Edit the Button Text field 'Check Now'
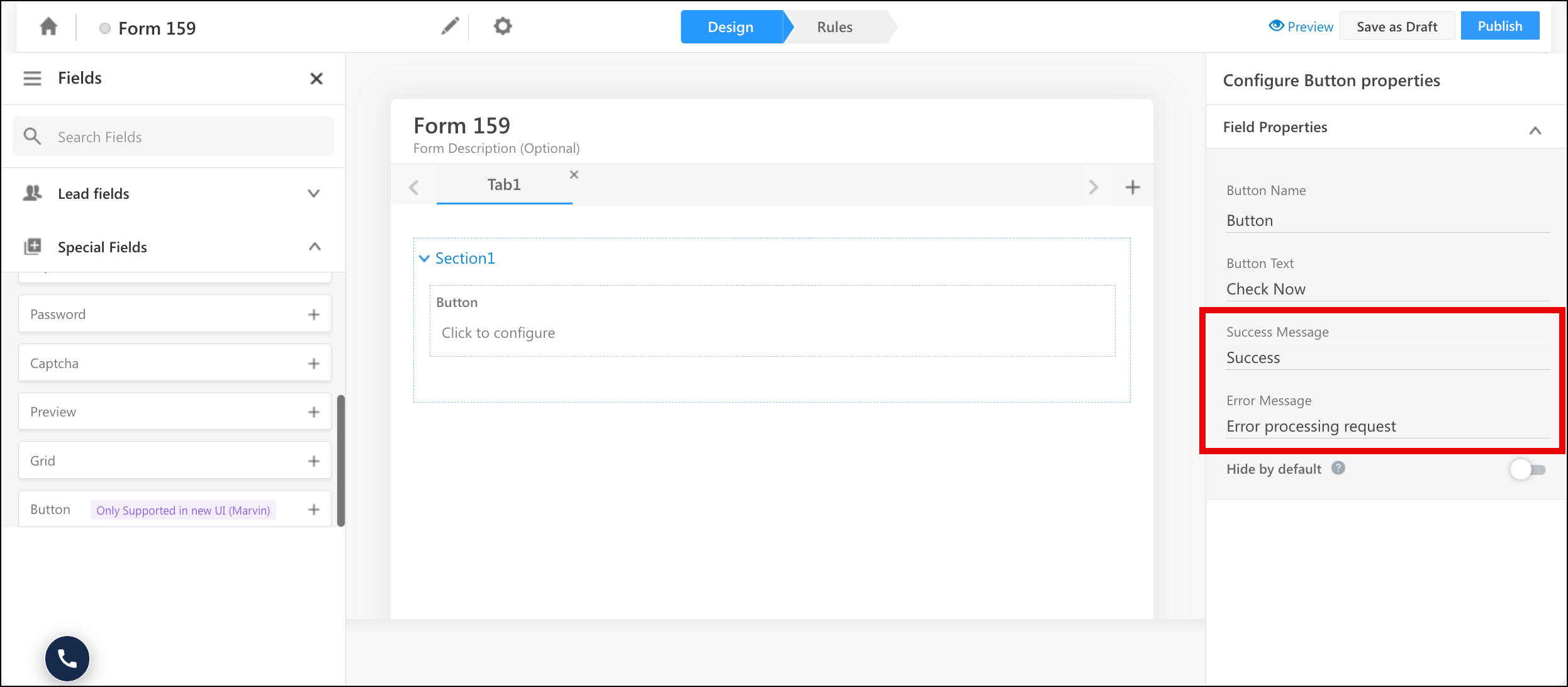Viewport: 1568px width, 687px height. click(x=1387, y=289)
